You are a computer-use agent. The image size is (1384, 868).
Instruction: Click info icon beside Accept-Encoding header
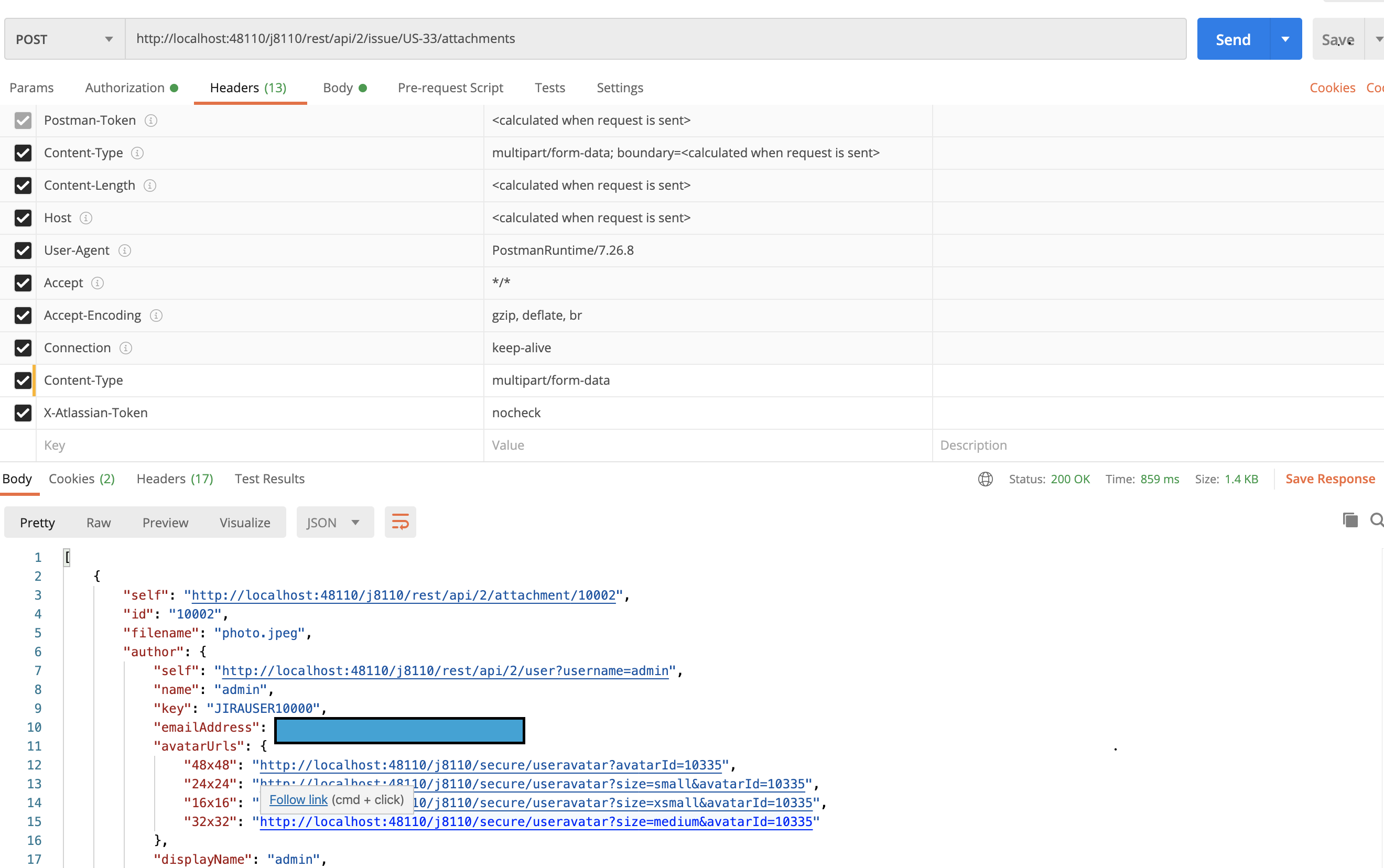156,315
